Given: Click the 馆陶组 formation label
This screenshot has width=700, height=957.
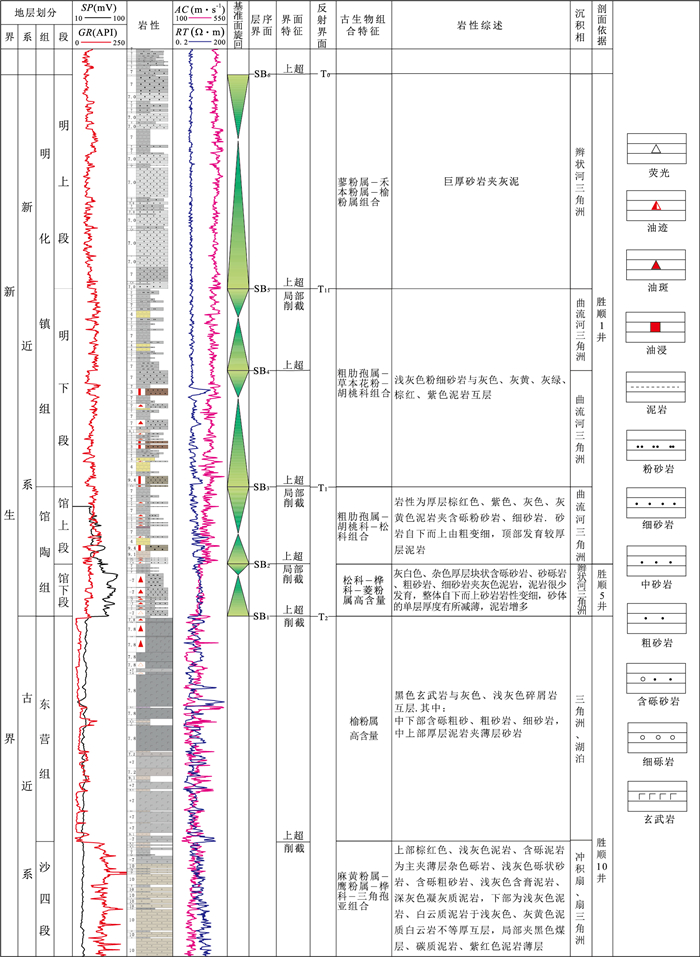Looking at the screenshot, I should tap(45, 552).
